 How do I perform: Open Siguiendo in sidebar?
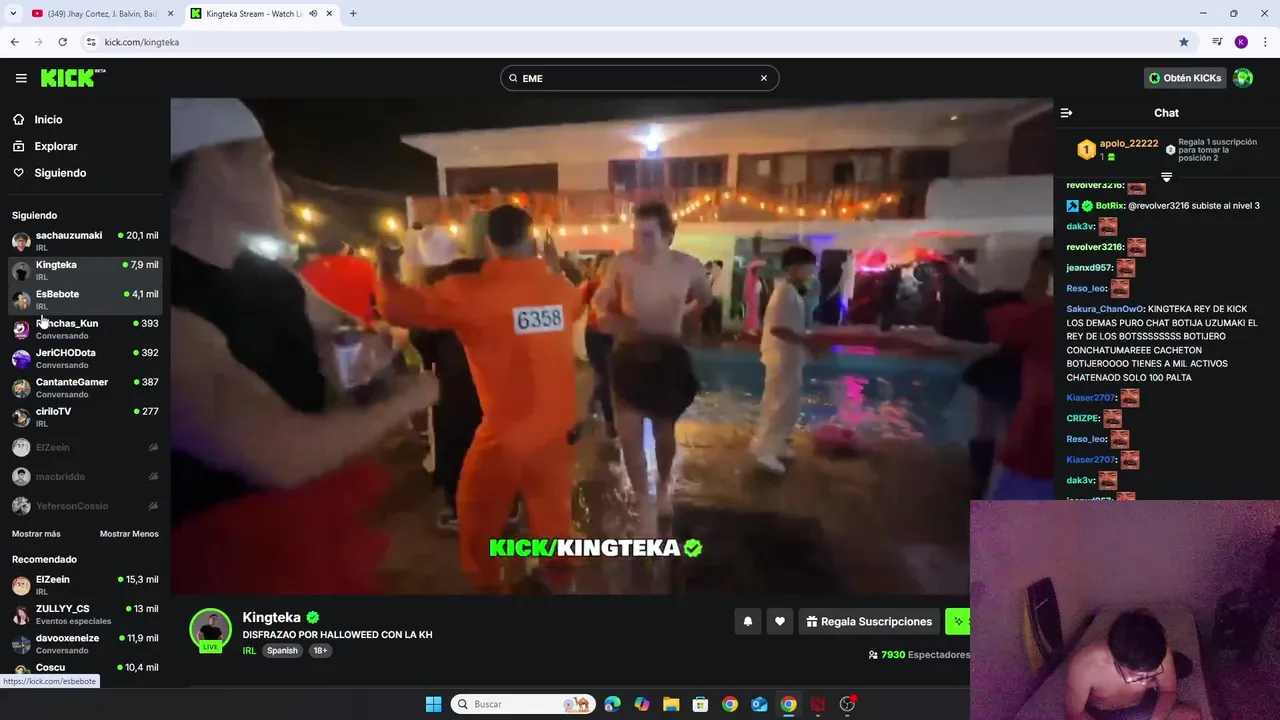(x=60, y=173)
